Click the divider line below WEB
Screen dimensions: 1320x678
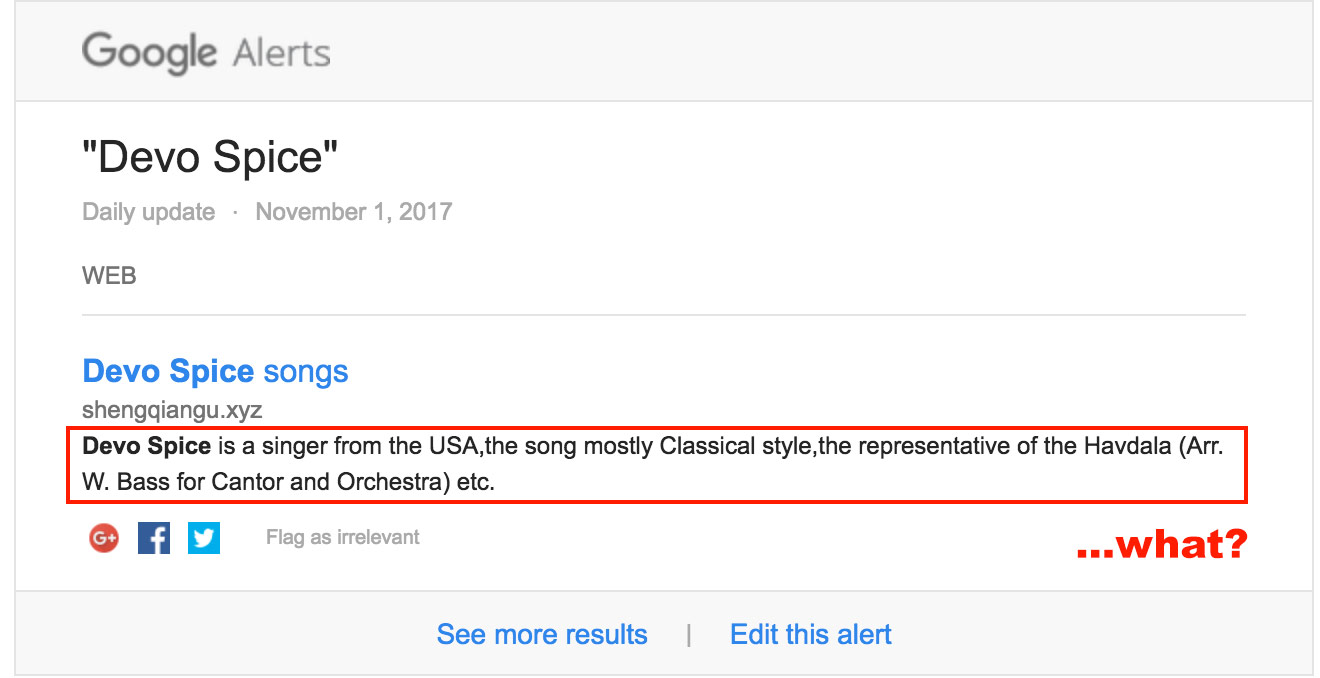(664, 315)
